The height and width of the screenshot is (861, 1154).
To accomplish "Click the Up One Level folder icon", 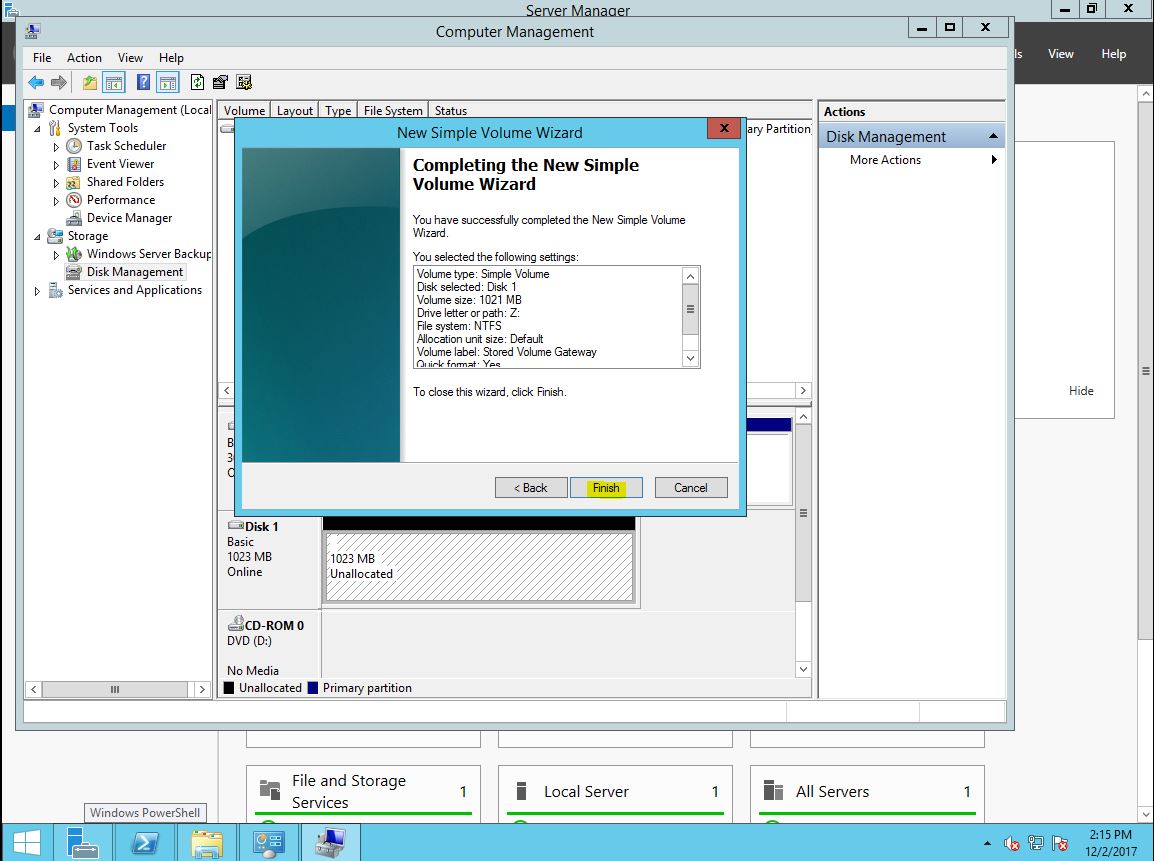I will [90, 83].
